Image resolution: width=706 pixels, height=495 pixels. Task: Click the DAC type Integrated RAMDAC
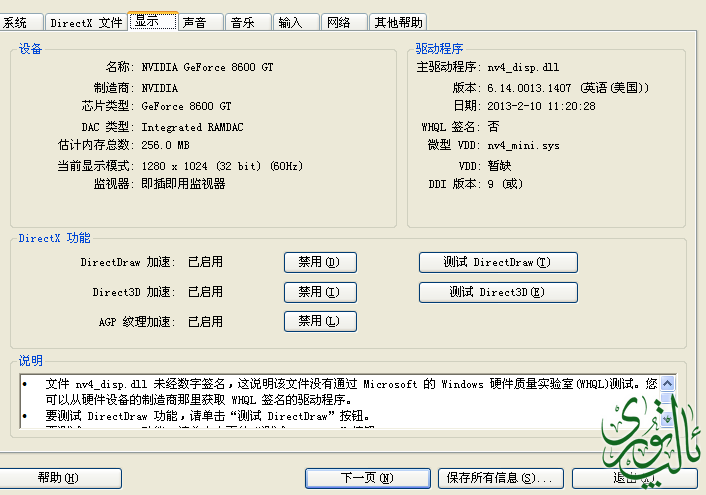click(x=192, y=127)
